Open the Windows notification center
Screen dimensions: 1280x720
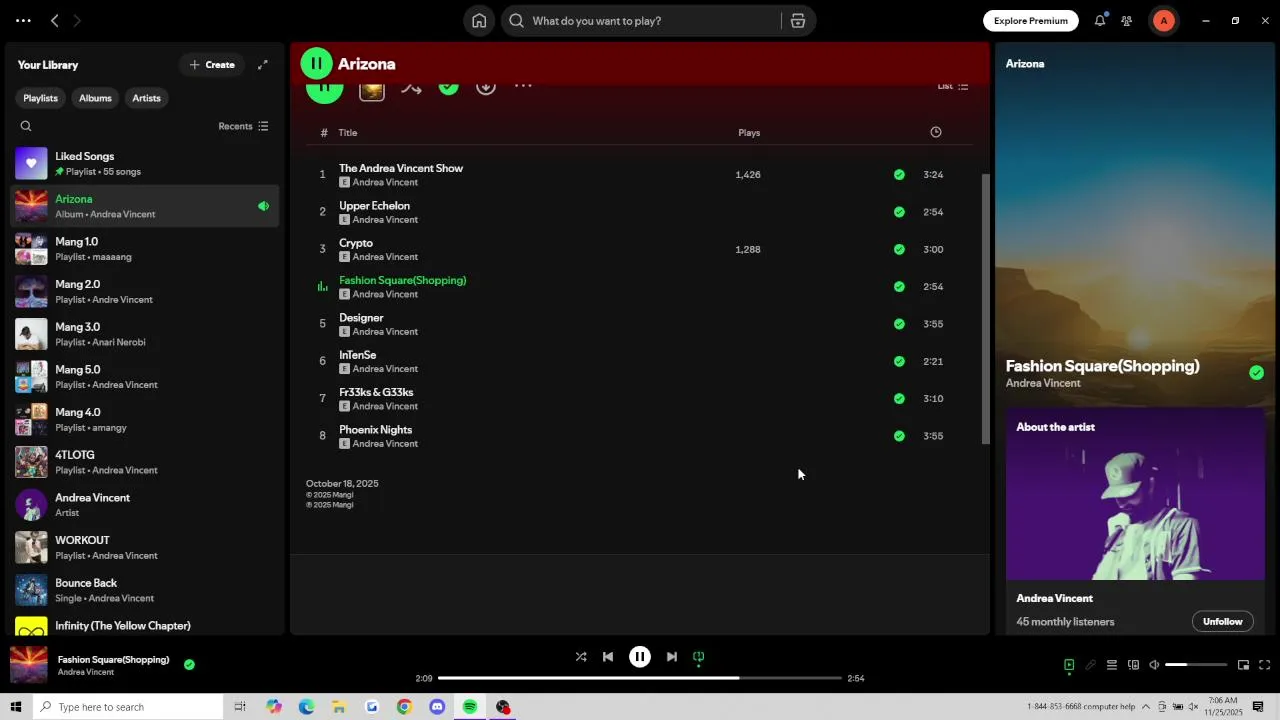pyautogui.click(x=1258, y=707)
